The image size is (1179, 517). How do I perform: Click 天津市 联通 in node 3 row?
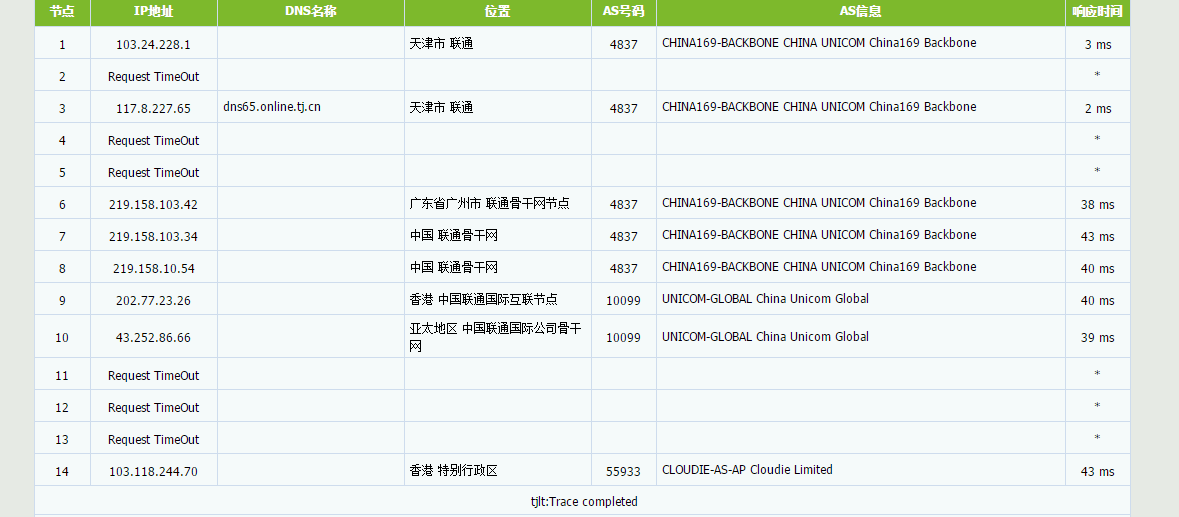pyautogui.click(x=441, y=107)
